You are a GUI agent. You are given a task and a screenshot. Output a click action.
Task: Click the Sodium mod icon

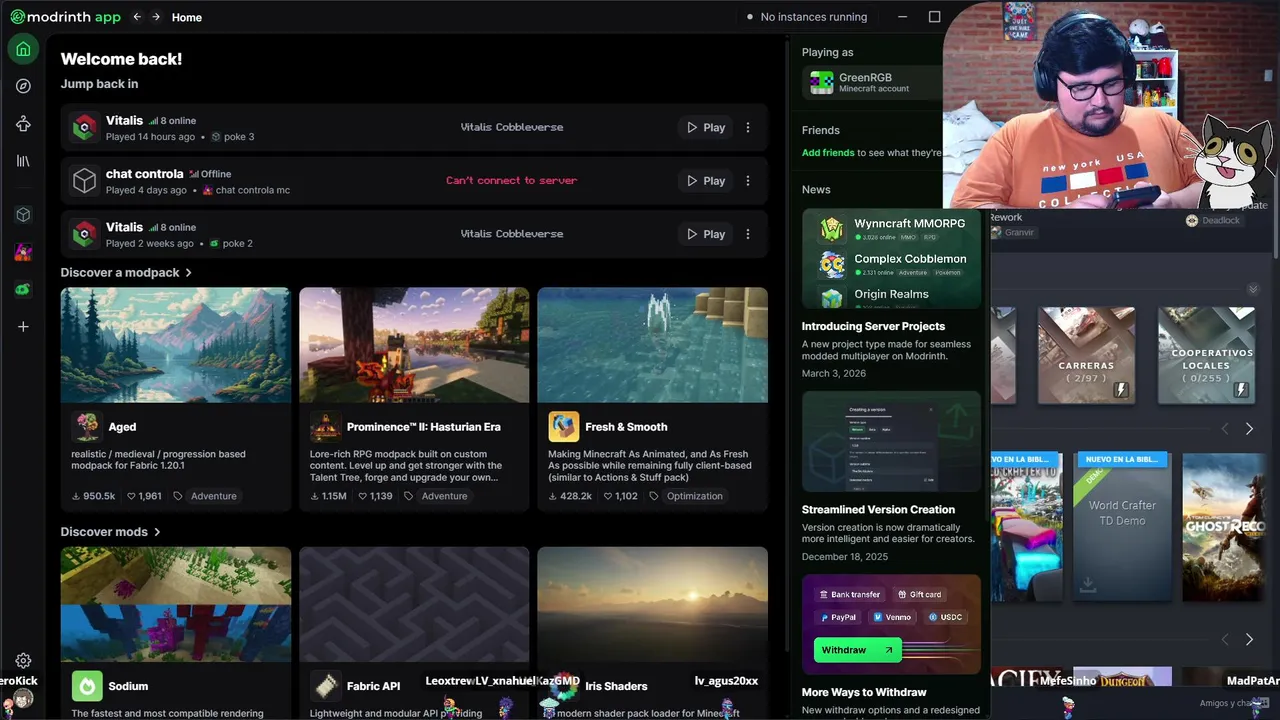[x=88, y=686]
